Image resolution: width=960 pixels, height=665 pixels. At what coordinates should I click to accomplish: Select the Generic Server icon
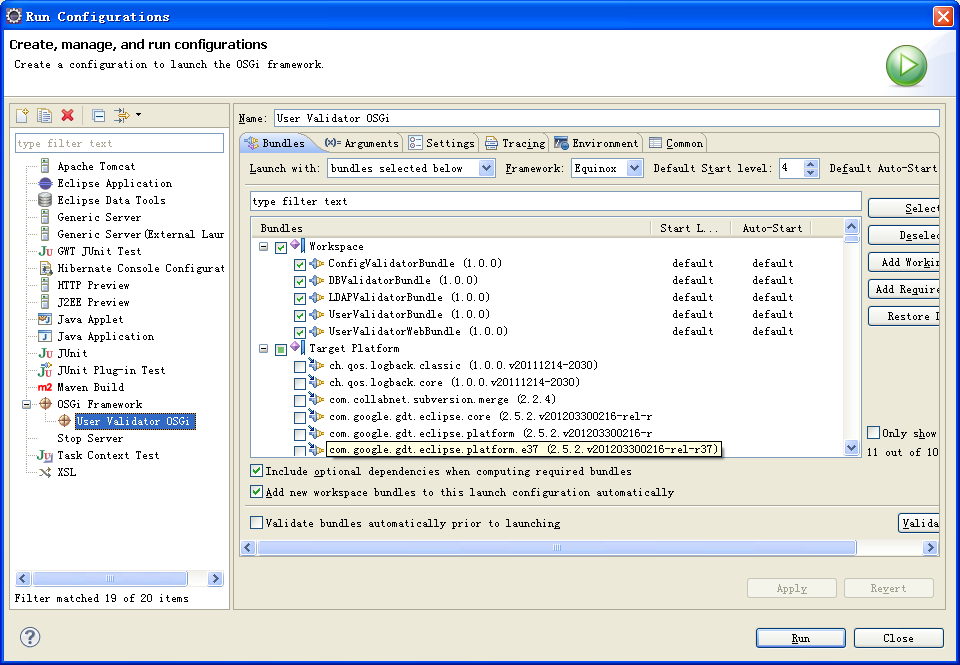[x=45, y=217]
